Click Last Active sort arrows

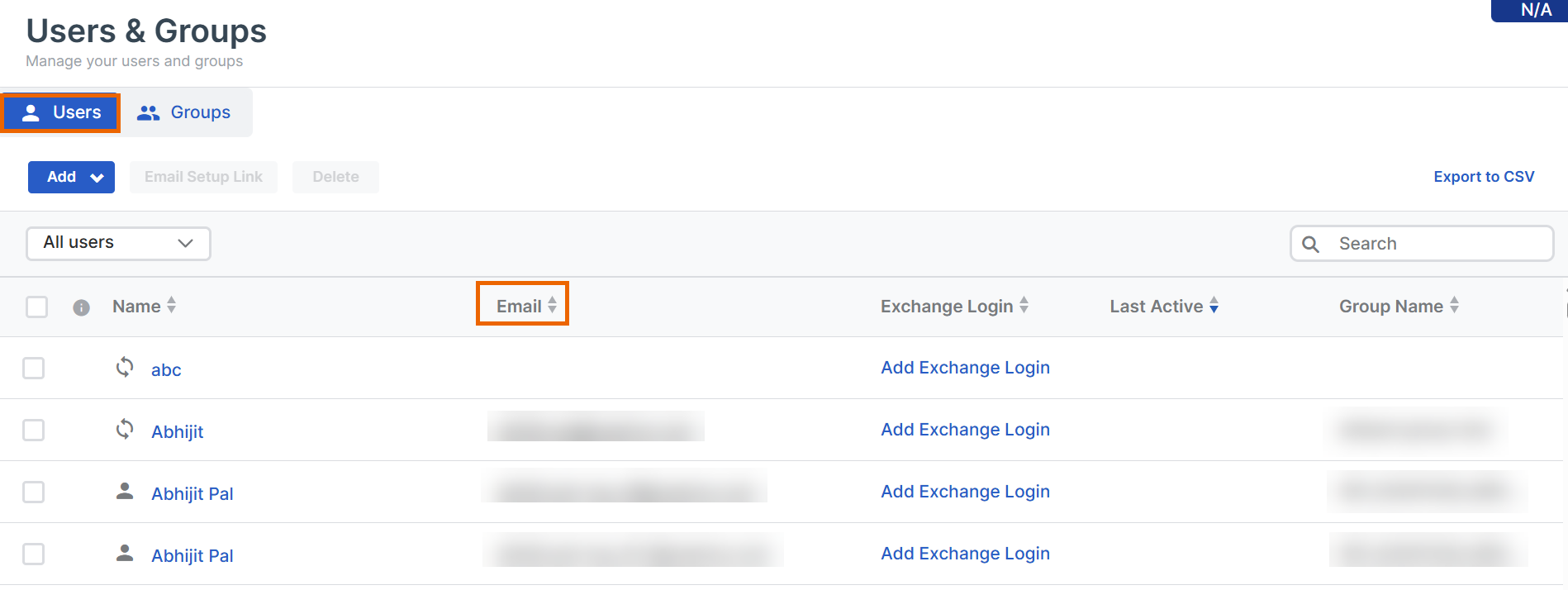point(1214,305)
